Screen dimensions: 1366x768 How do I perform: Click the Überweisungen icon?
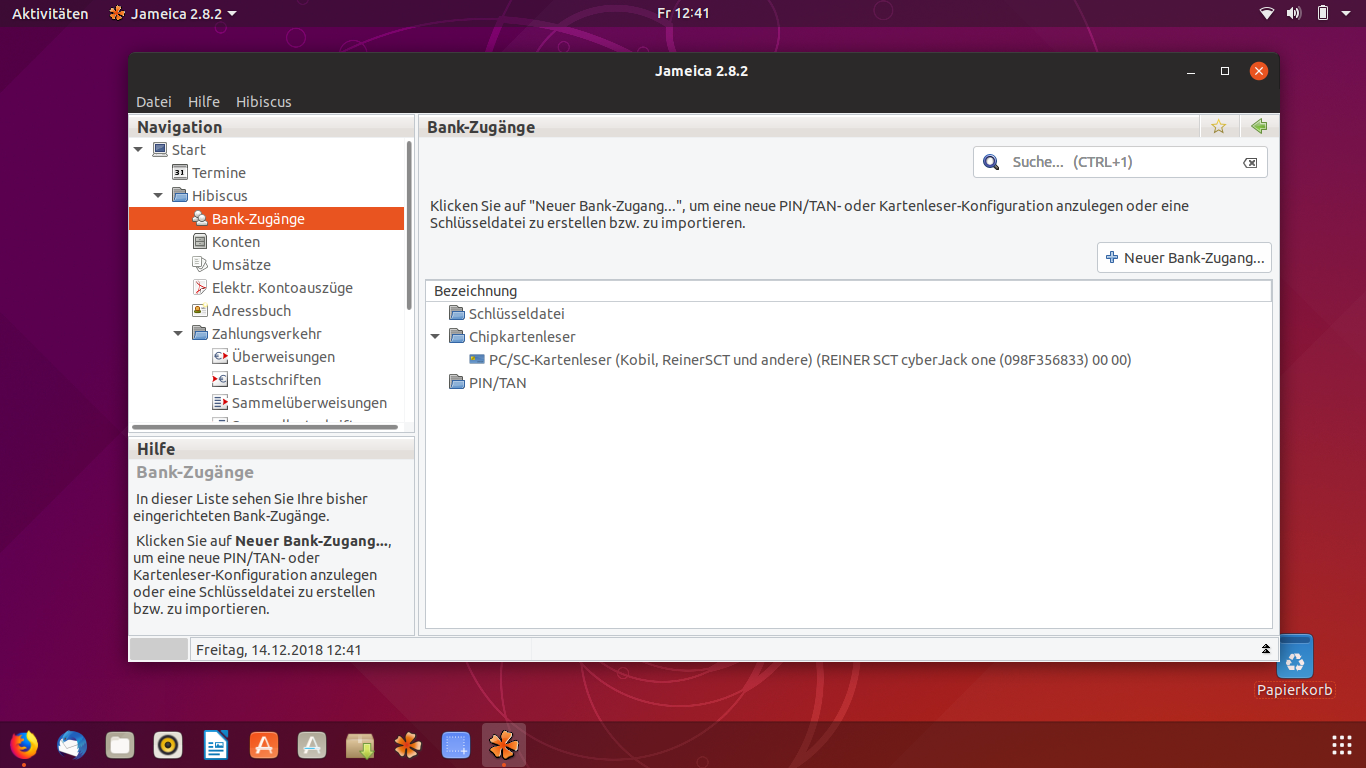coord(220,357)
